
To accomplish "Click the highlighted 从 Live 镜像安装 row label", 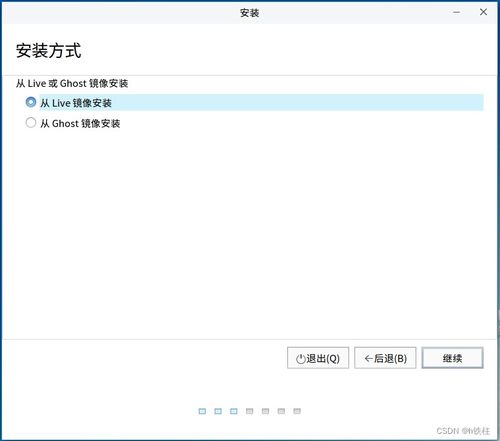I will point(76,103).
